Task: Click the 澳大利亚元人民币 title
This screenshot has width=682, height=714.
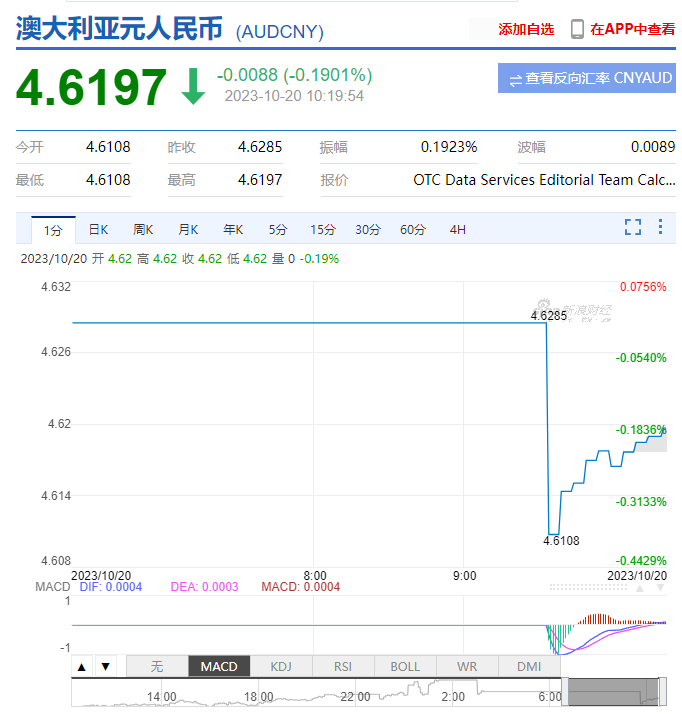Action: coord(119,28)
